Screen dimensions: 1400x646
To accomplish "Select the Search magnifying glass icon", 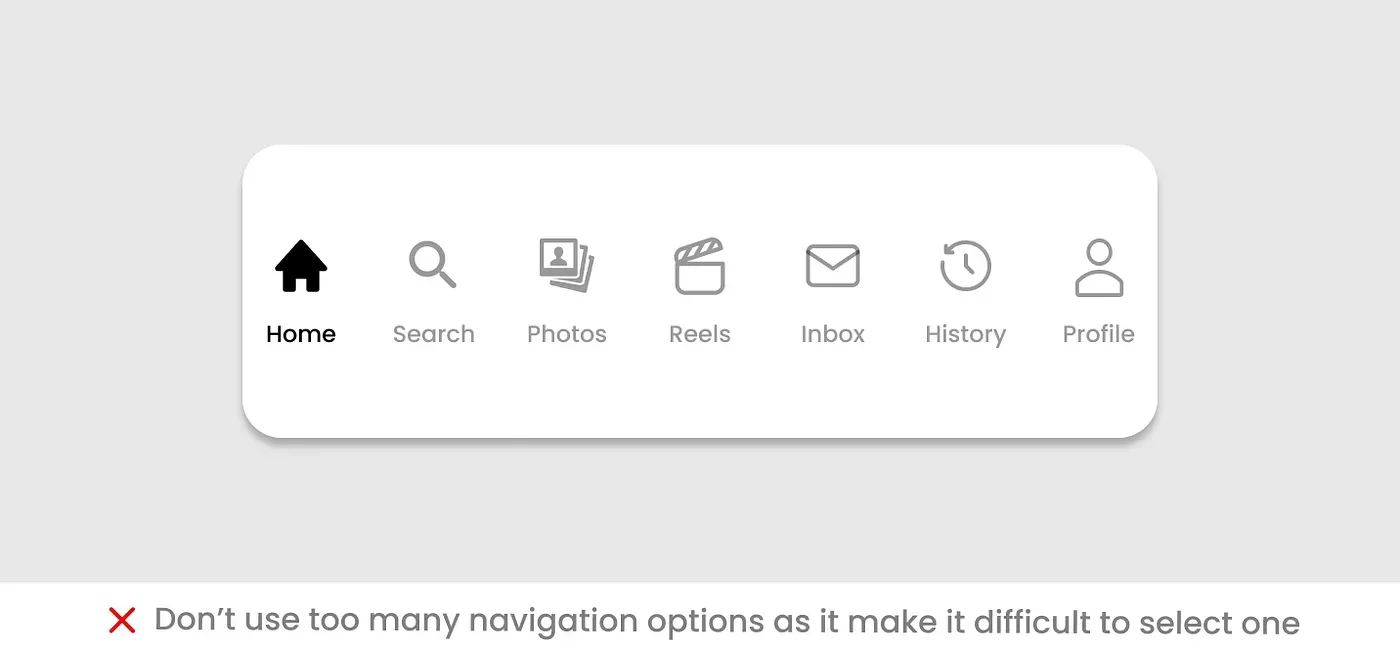I will pos(433,265).
